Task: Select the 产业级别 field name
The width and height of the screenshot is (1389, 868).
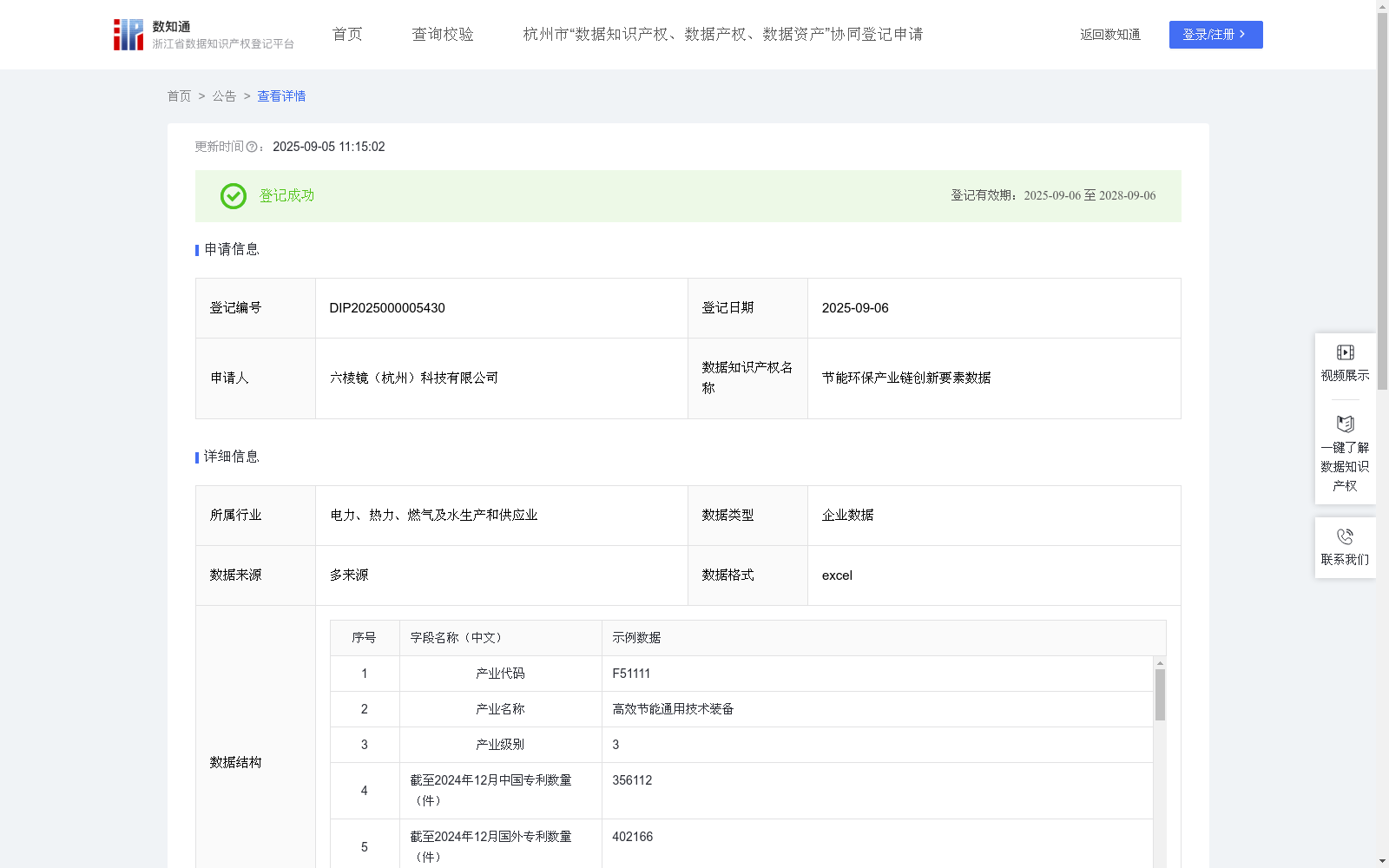Action: [500, 745]
